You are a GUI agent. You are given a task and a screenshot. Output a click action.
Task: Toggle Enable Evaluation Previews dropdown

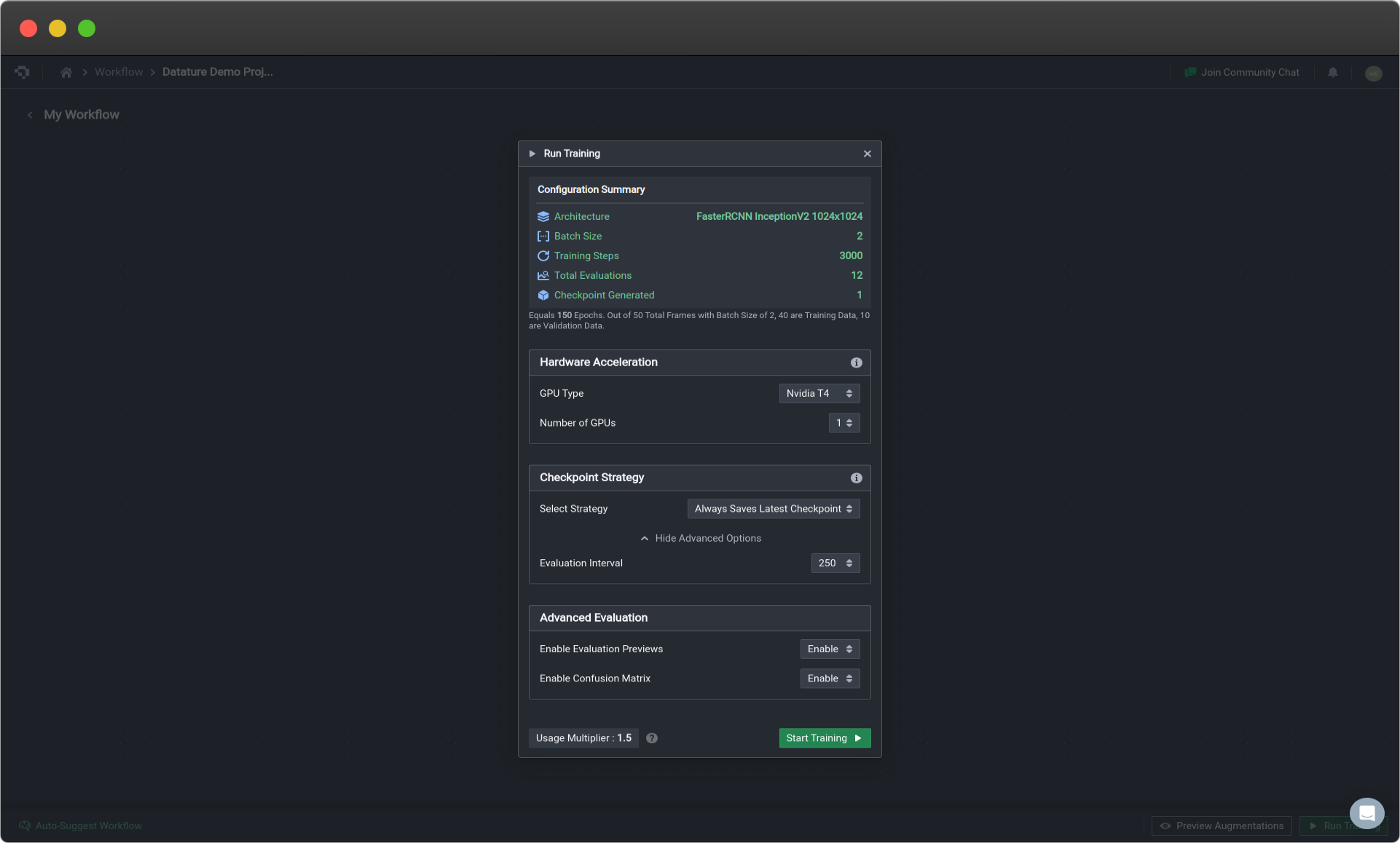pyautogui.click(x=828, y=649)
